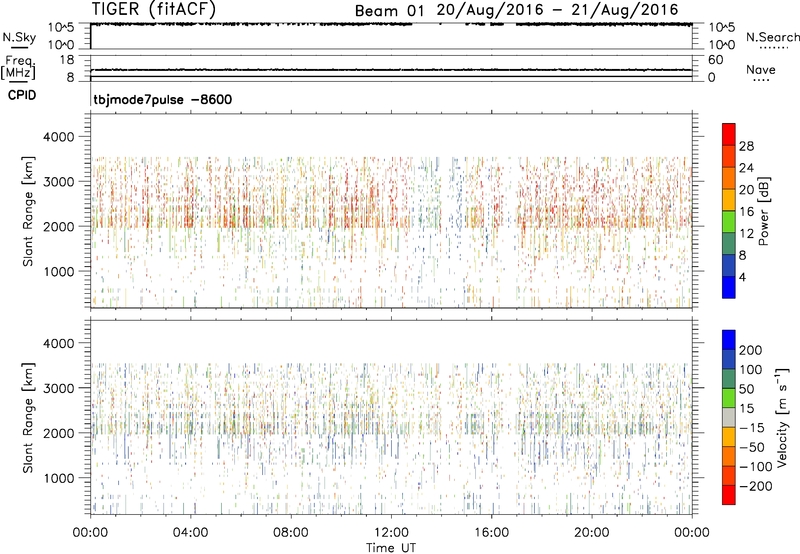Click the "Power [dB]" colorbar title
800x554 pixels.
click(763, 211)
